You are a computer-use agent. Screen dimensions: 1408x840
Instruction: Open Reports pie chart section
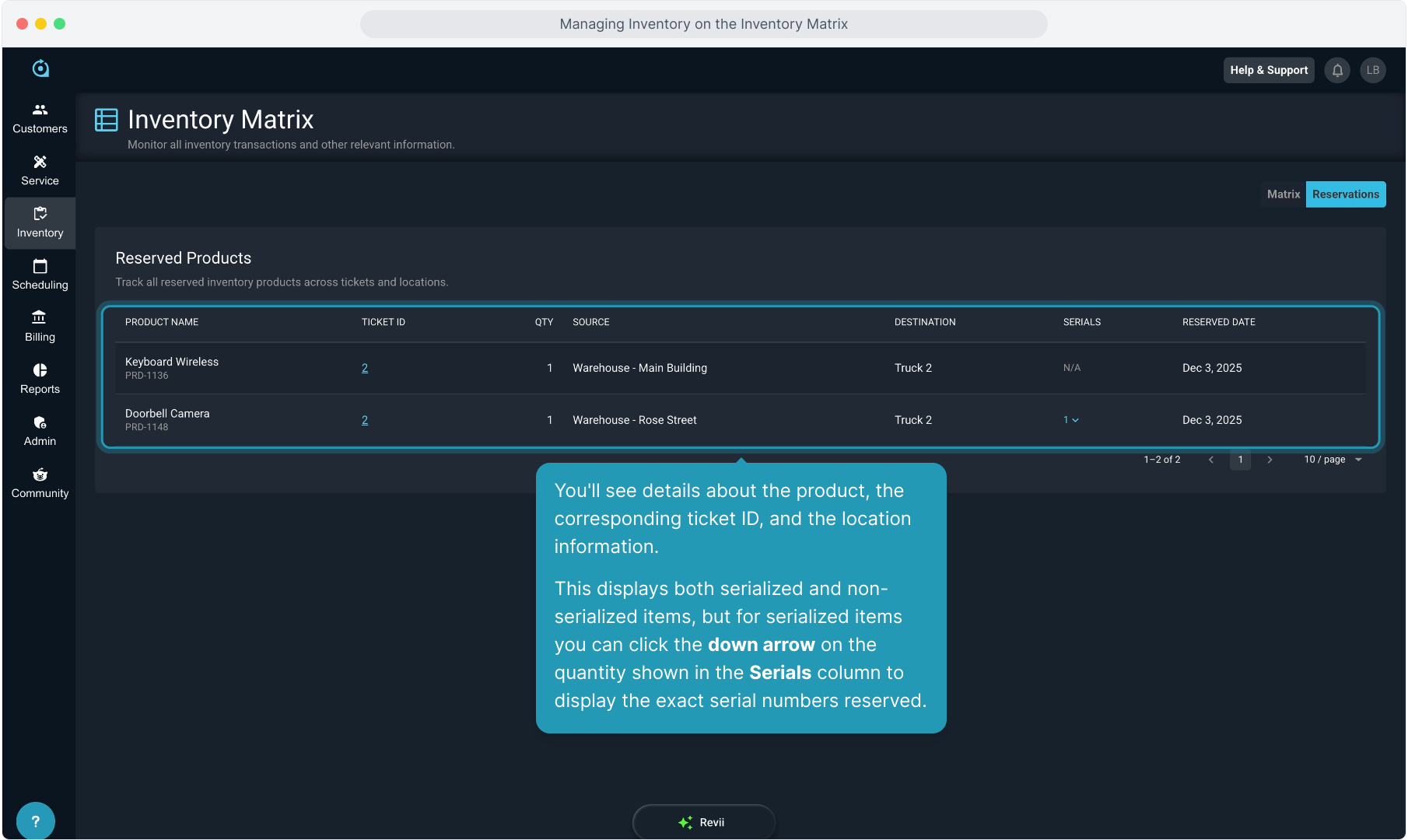click(x=40, y=379)
